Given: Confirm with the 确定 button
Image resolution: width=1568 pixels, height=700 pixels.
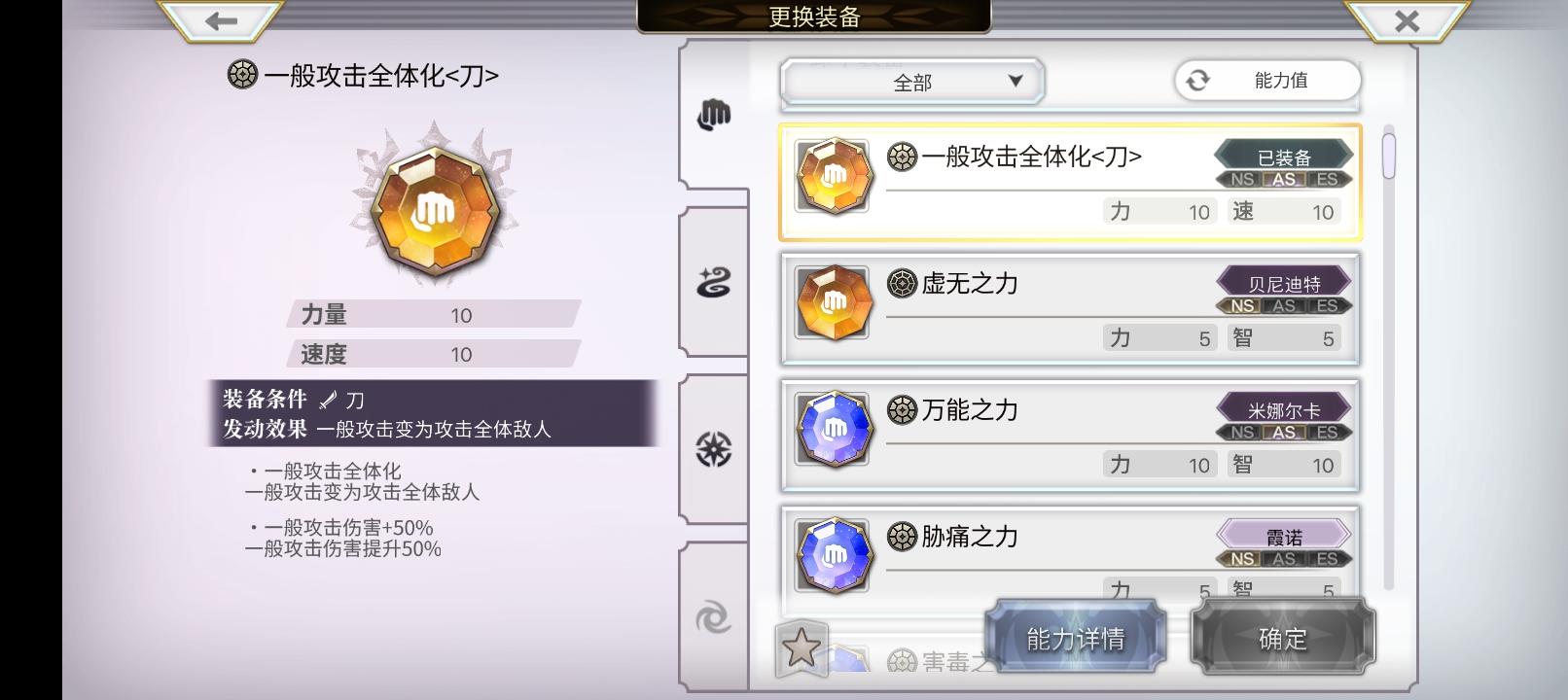Looking at the screenshot, I should [1283, 638].
